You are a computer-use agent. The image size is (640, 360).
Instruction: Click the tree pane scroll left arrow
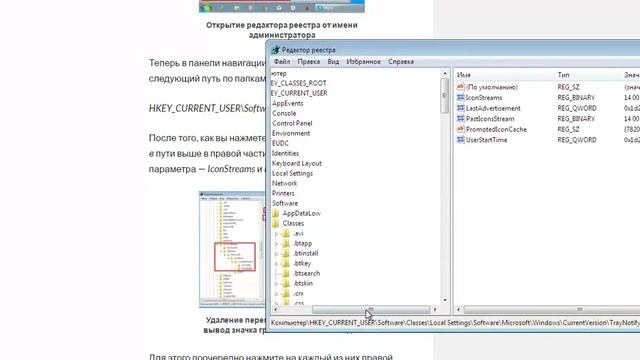coord(276,309)
